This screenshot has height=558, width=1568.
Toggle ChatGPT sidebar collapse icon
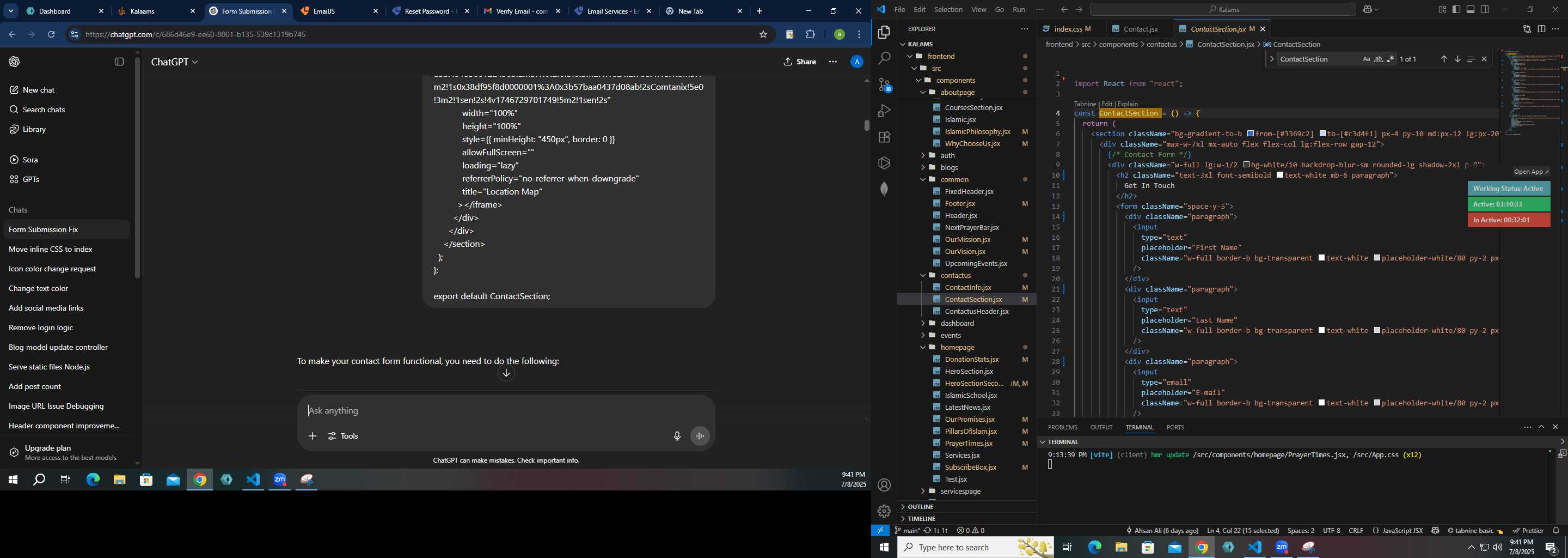pyautogui.click(x=119, y=62)
